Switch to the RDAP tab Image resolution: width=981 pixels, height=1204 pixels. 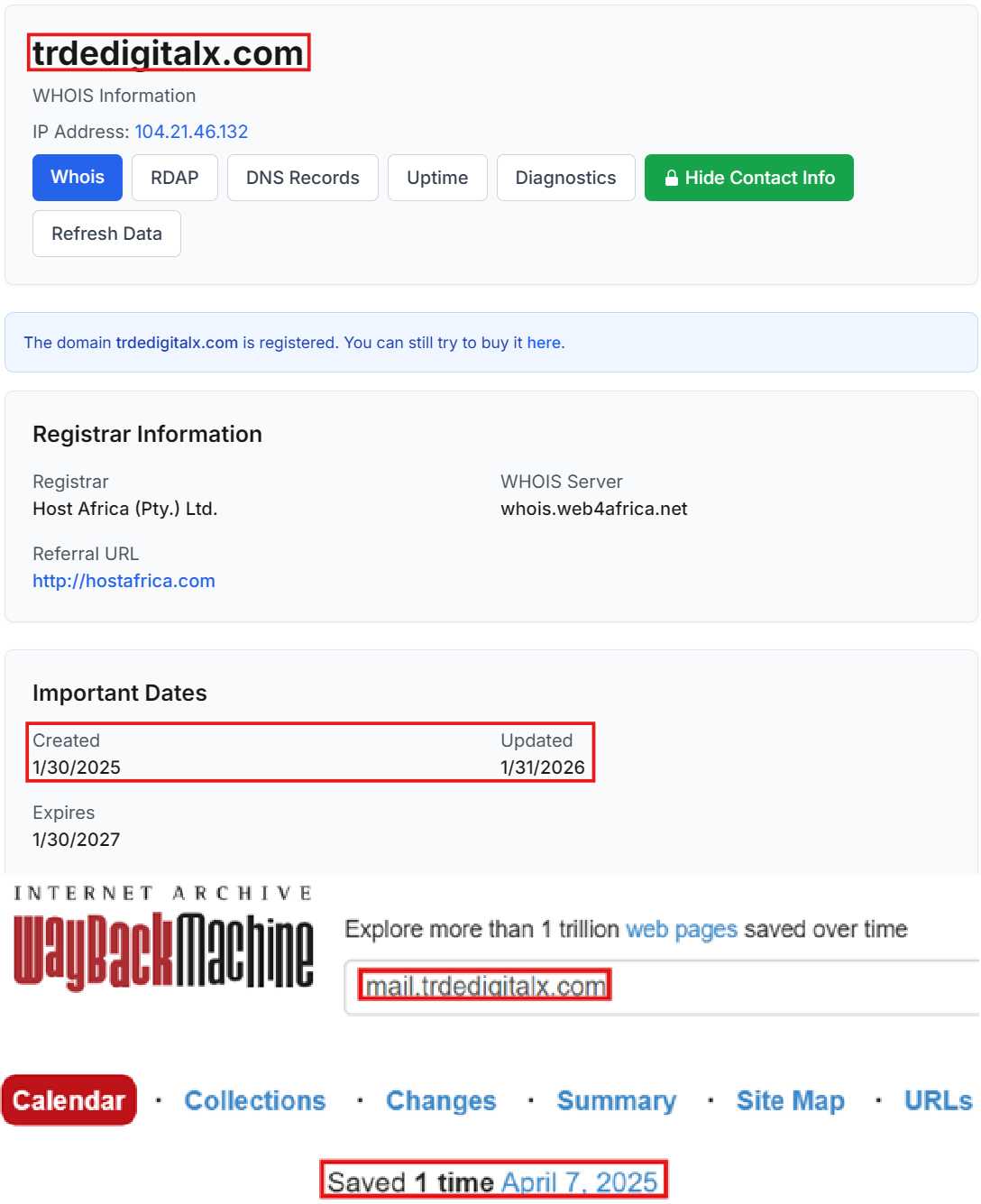[175, 178]
